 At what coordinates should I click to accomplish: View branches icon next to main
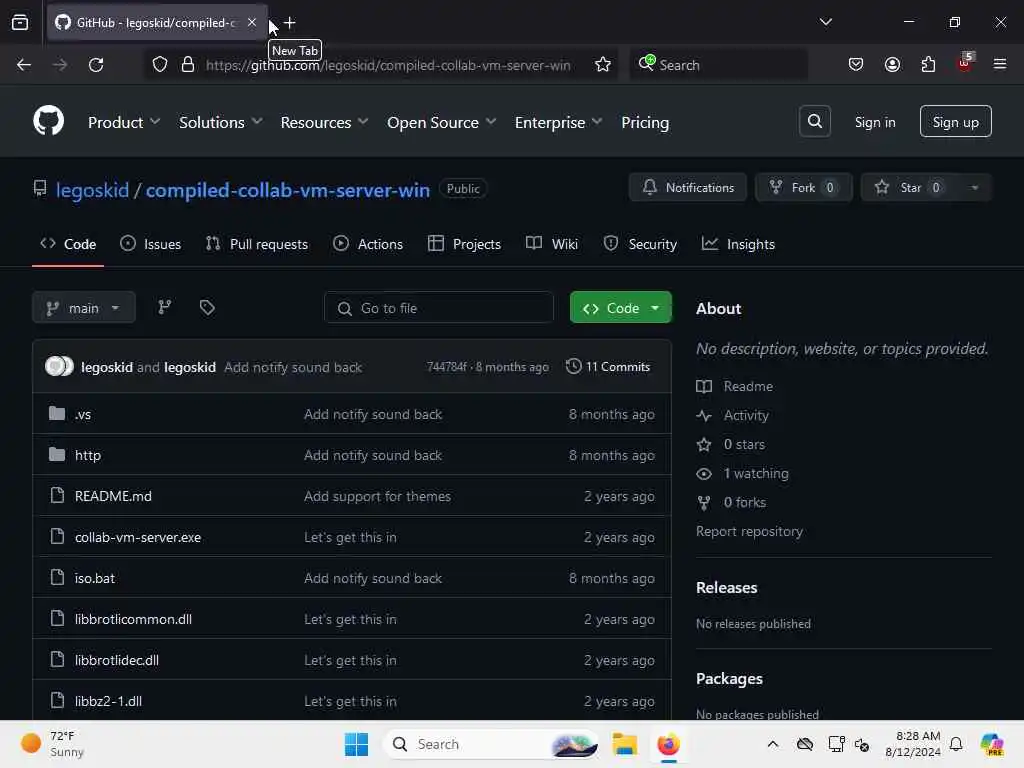(x=165, y=307)
